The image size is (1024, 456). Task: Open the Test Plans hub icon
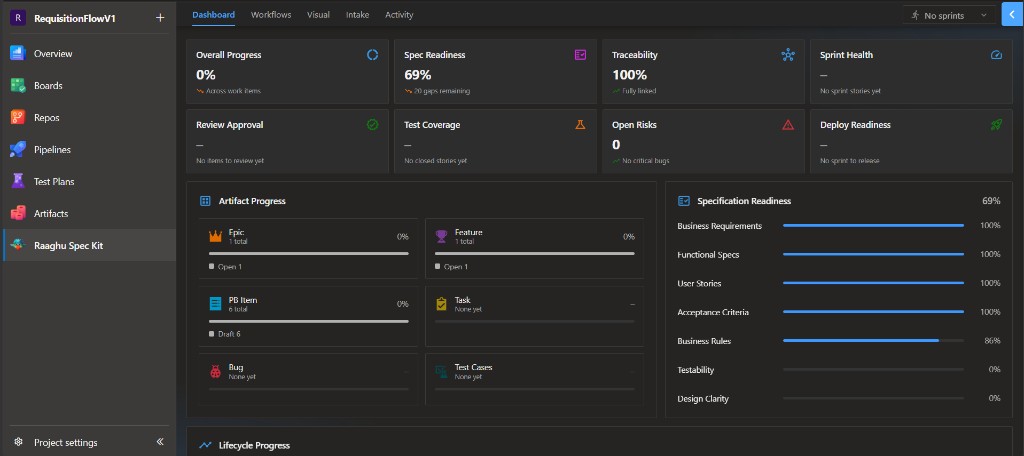tap(18, 181)
